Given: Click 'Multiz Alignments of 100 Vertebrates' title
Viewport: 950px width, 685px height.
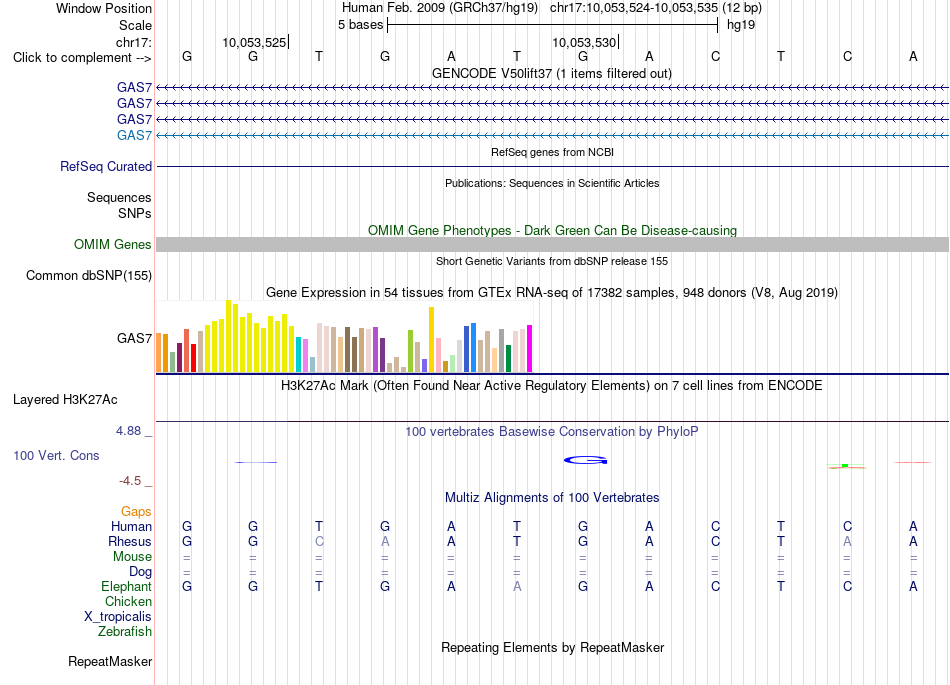Looking at the screenshot, I should click(552, 497).
